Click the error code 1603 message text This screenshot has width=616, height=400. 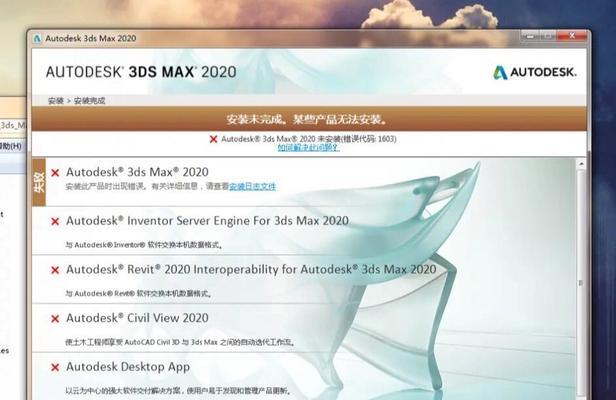[309, 139]
